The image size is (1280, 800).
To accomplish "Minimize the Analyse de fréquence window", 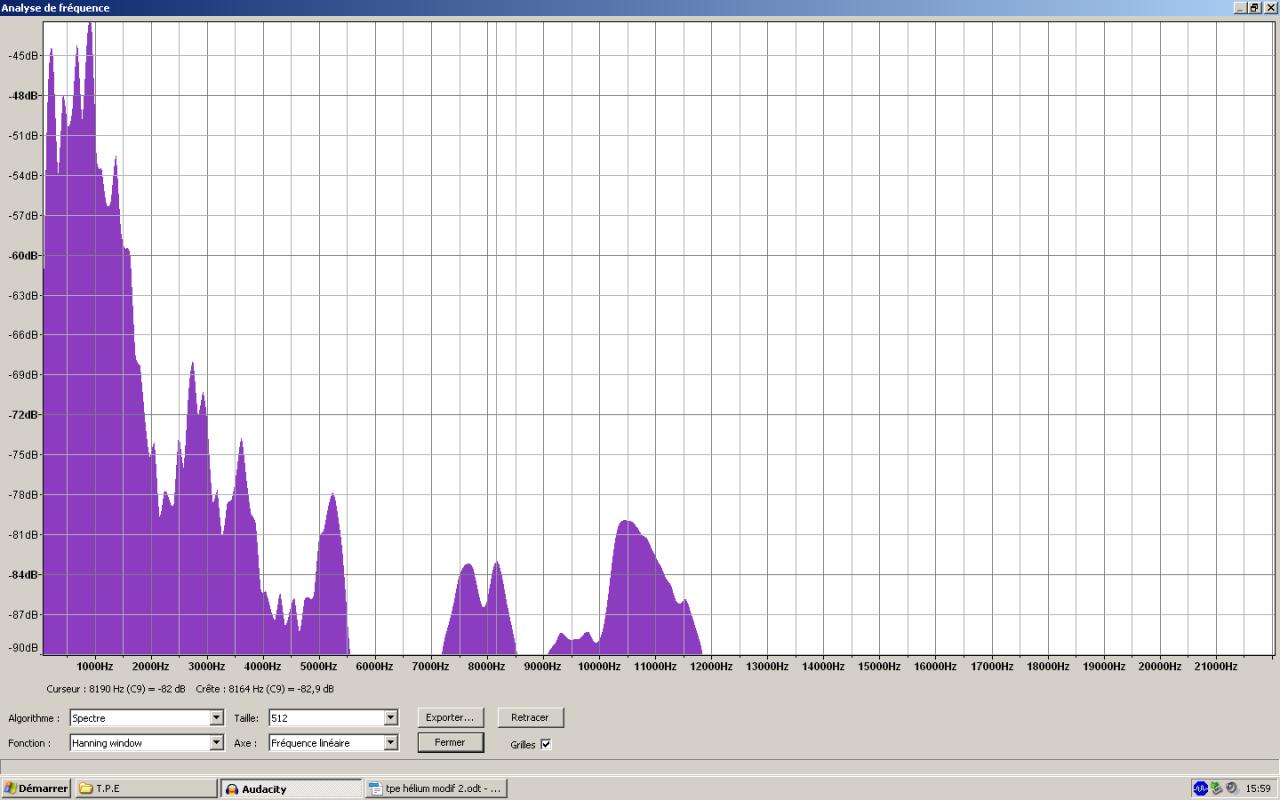I will [x=1240, y=8].
